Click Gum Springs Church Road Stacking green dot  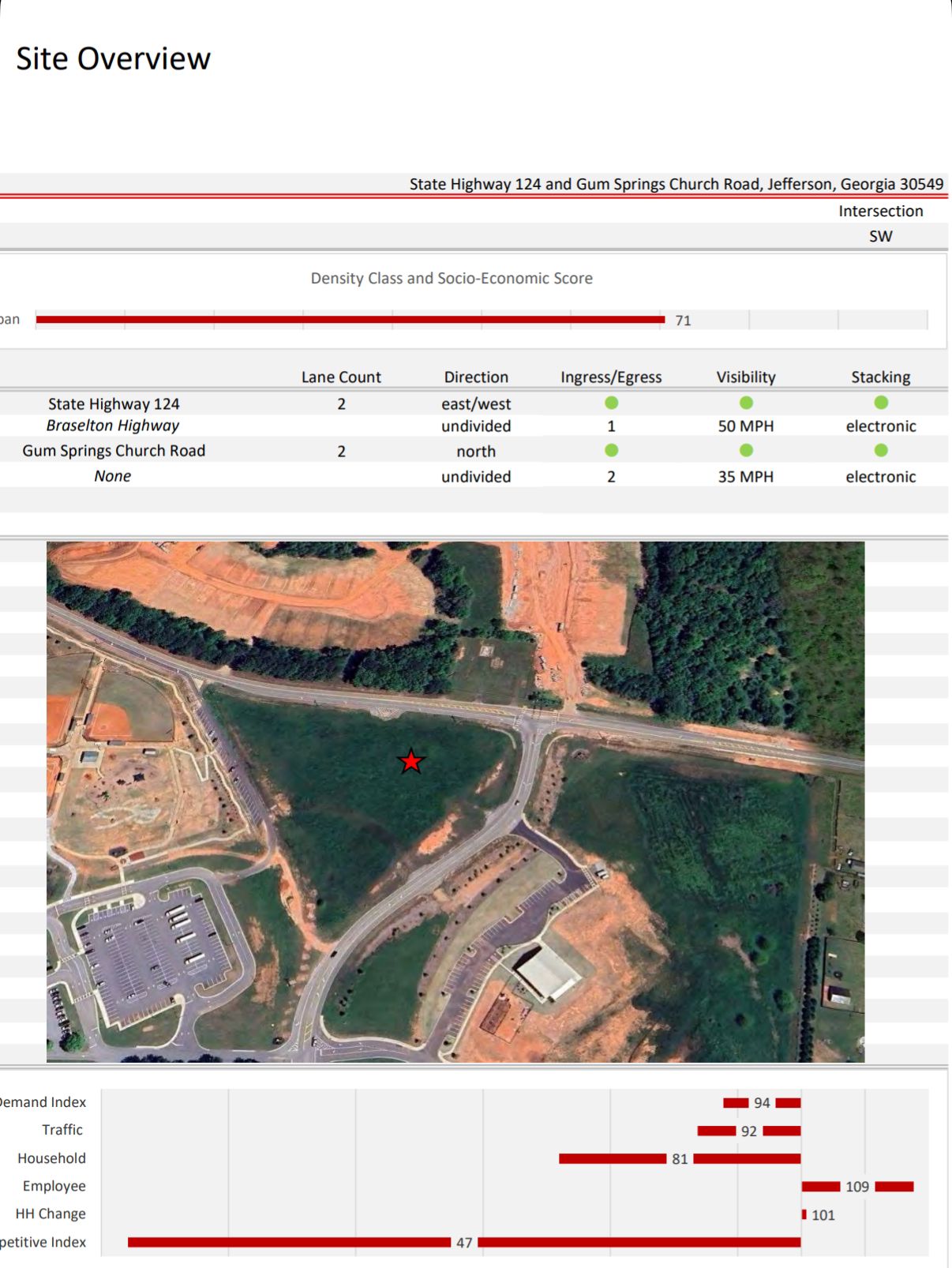[881, 450]
